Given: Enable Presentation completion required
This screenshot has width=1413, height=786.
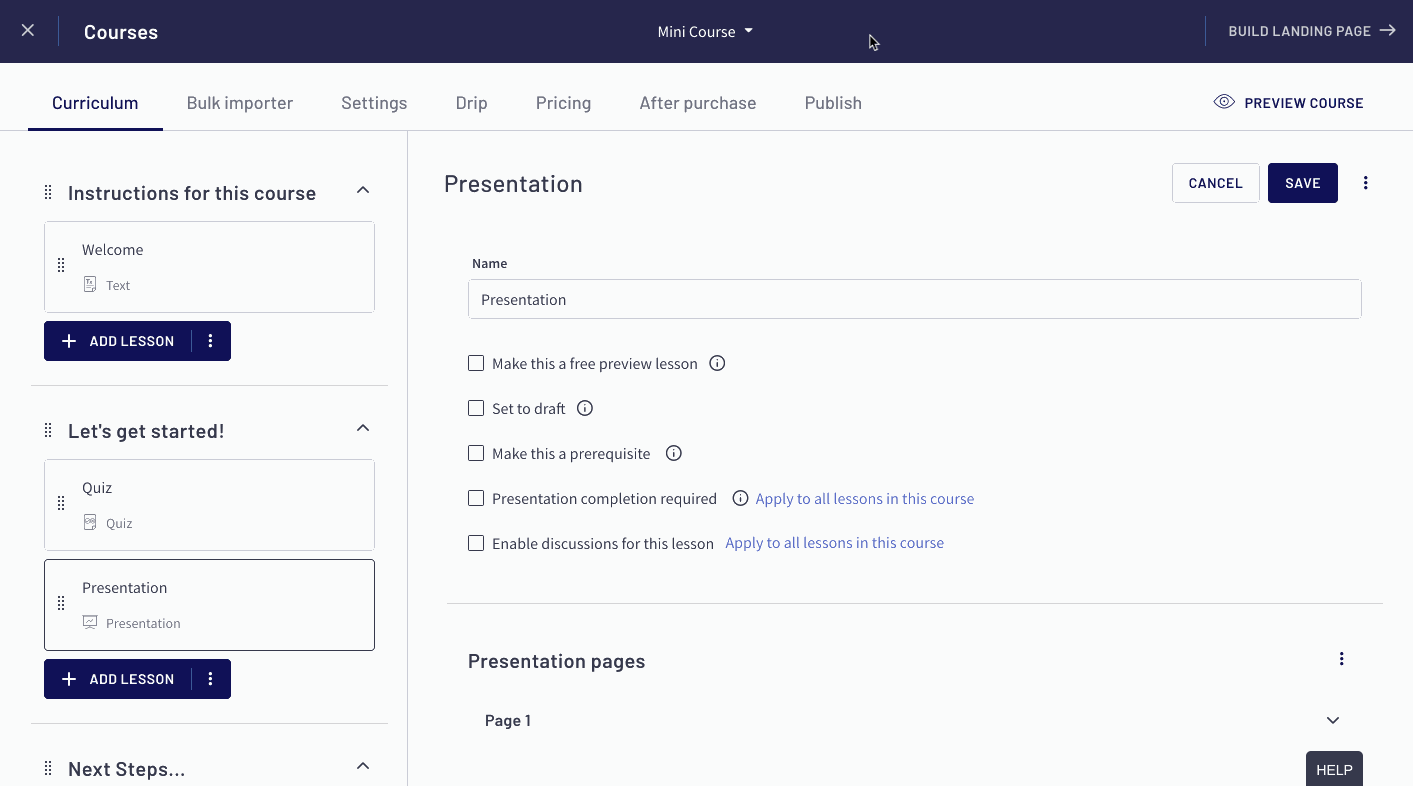Looking at the screenshot, I should 476,498.
